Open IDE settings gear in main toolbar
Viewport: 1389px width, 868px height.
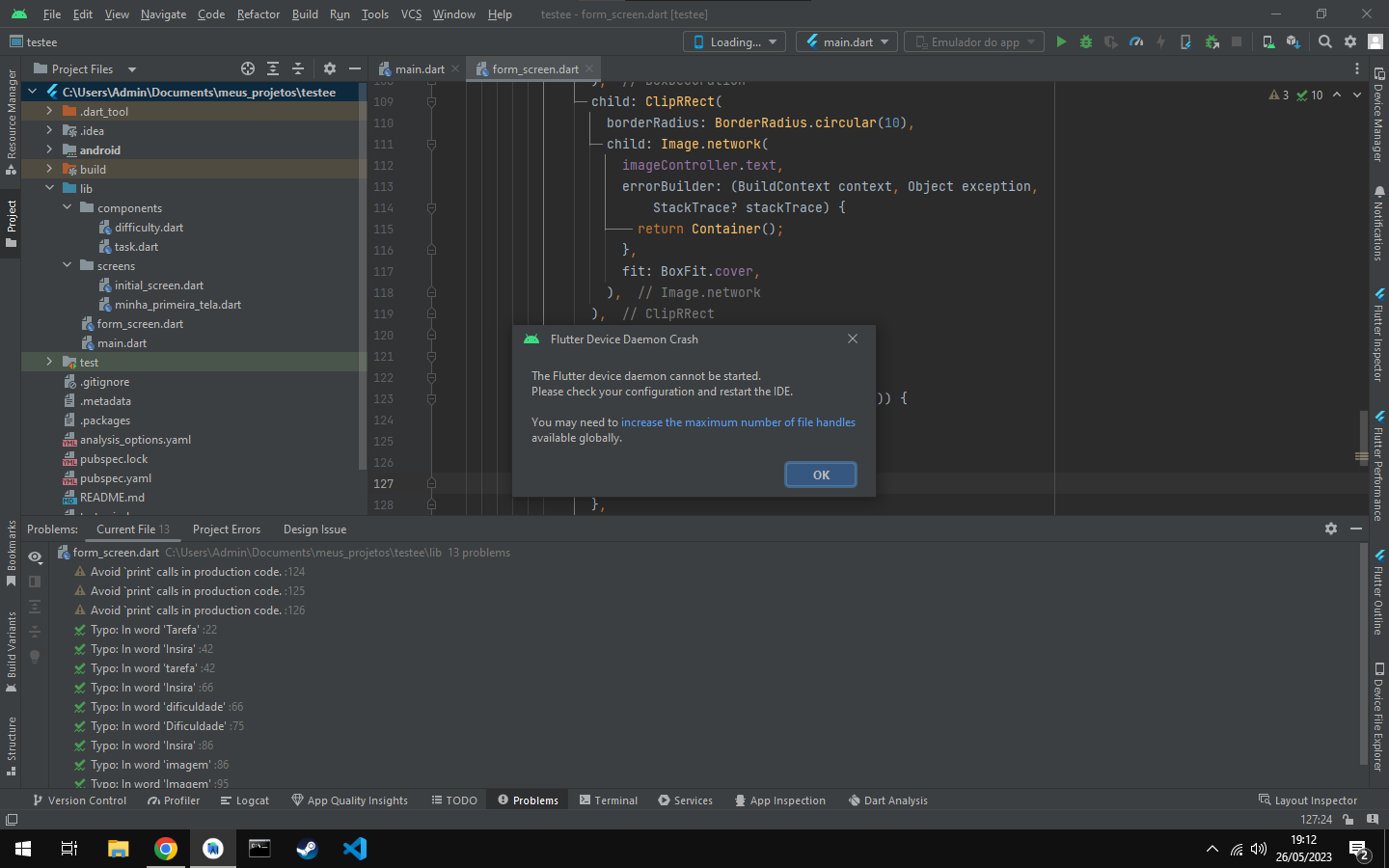pos(1350,41)
